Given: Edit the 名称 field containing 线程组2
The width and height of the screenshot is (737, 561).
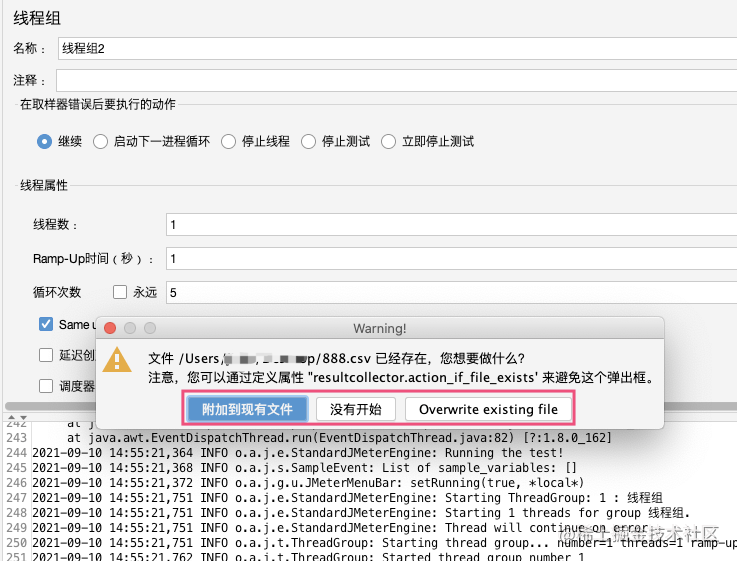Looking at the screenshot, I should click(x=397, y=48).
